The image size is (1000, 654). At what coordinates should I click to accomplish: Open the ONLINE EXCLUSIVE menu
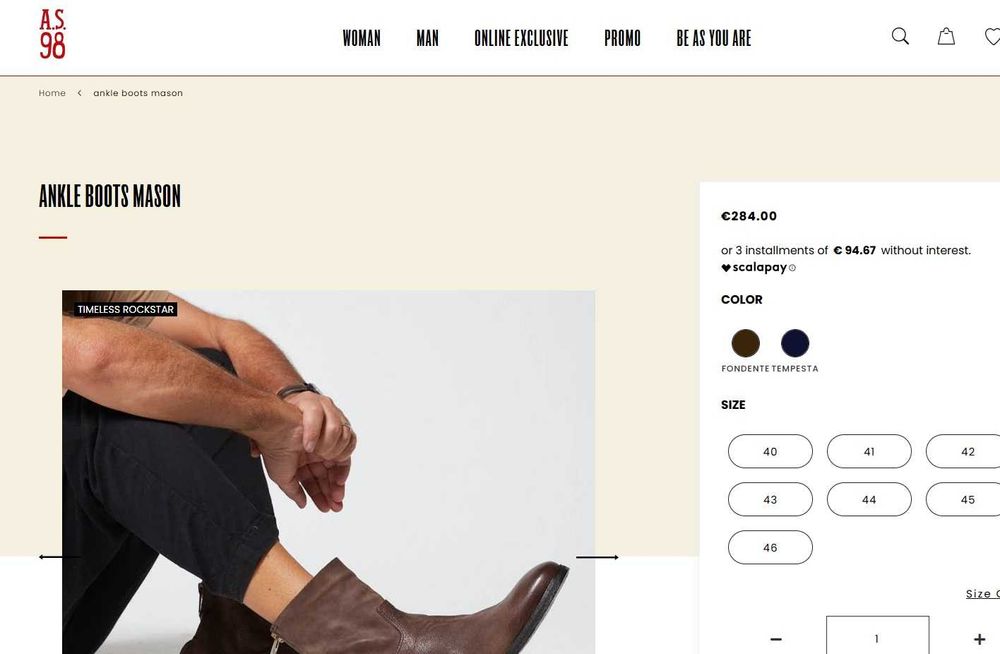click(521, 38)
